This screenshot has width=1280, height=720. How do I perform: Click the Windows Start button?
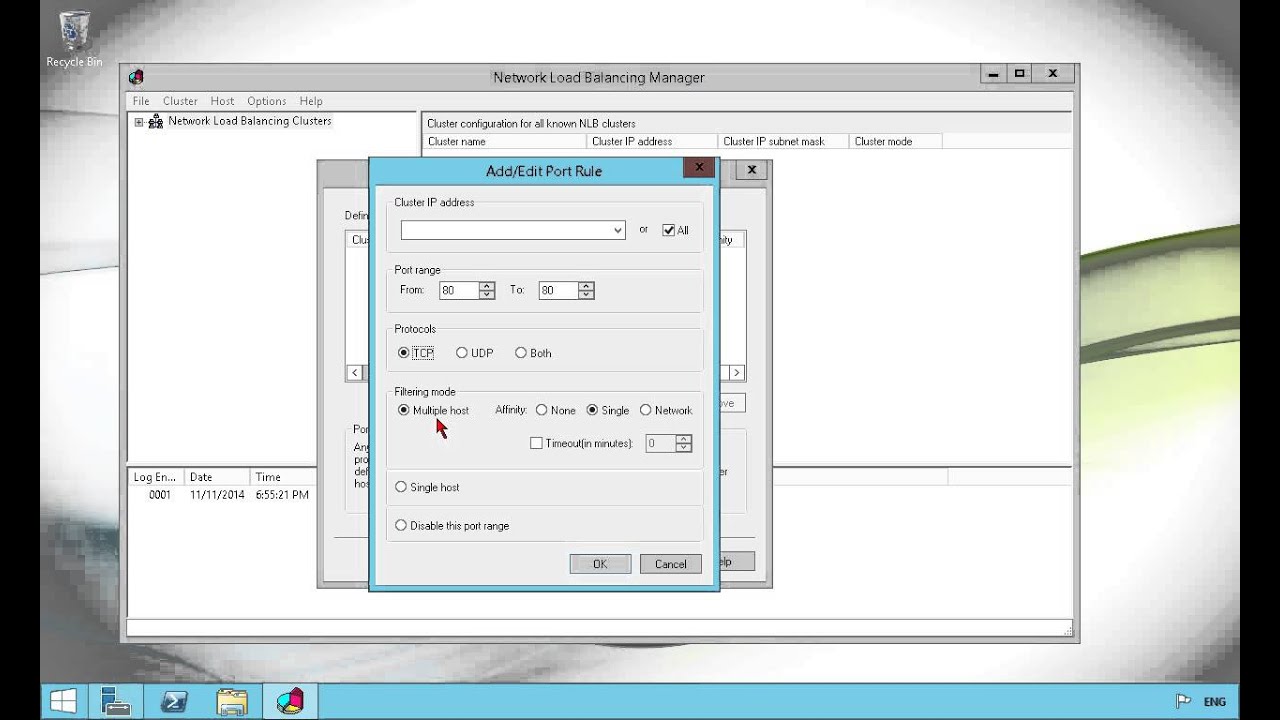[64, 701]
